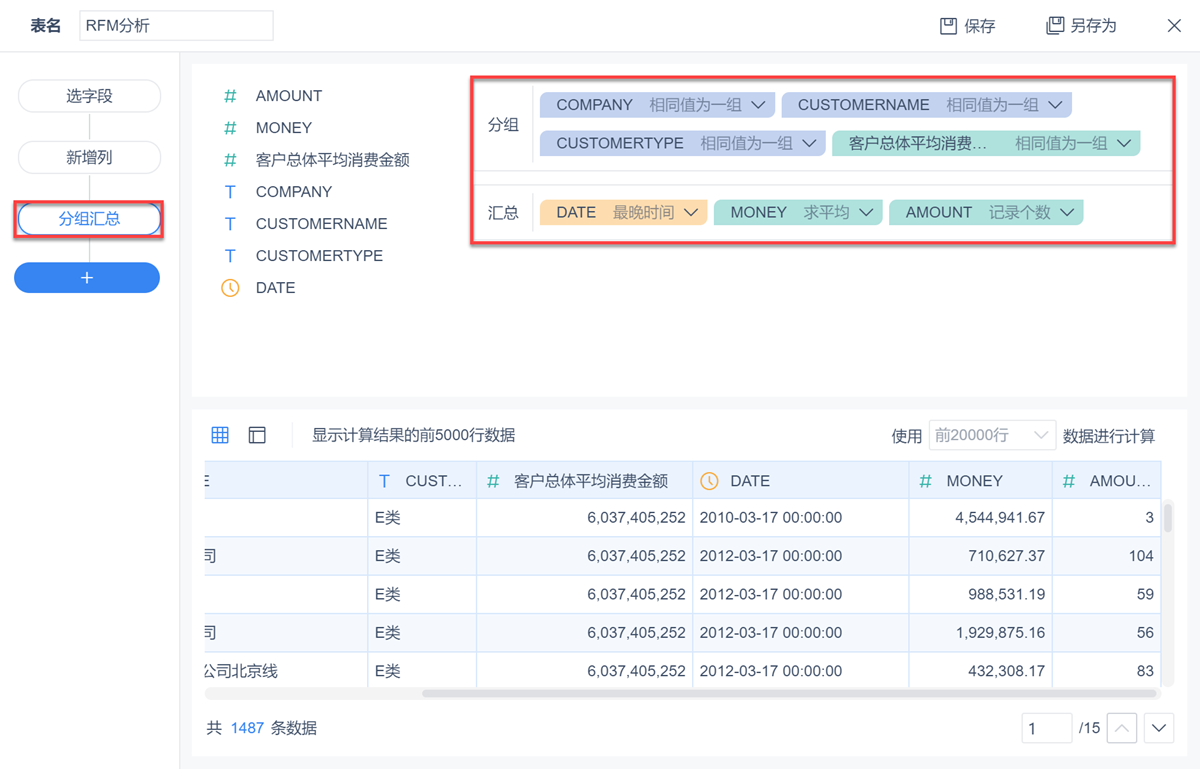1200x769 pixels.
Task: Select the 新增列 step
Action: tap(89, 157)
